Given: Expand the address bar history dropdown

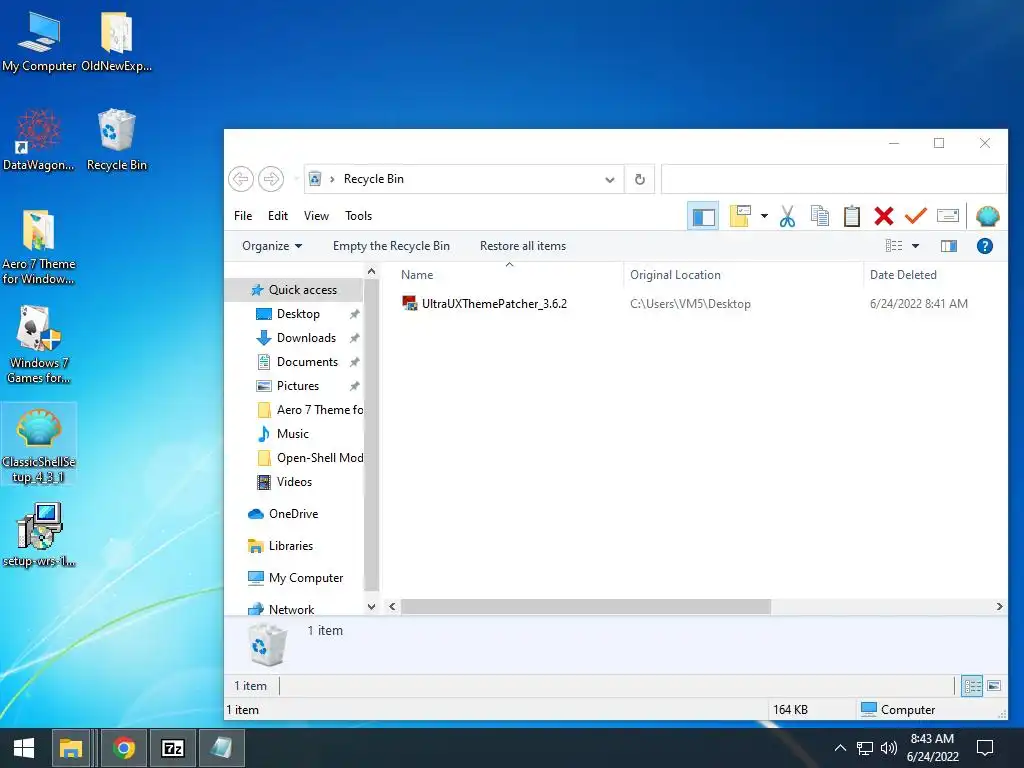Looking at the screenshot, I should tap(610, 180).
